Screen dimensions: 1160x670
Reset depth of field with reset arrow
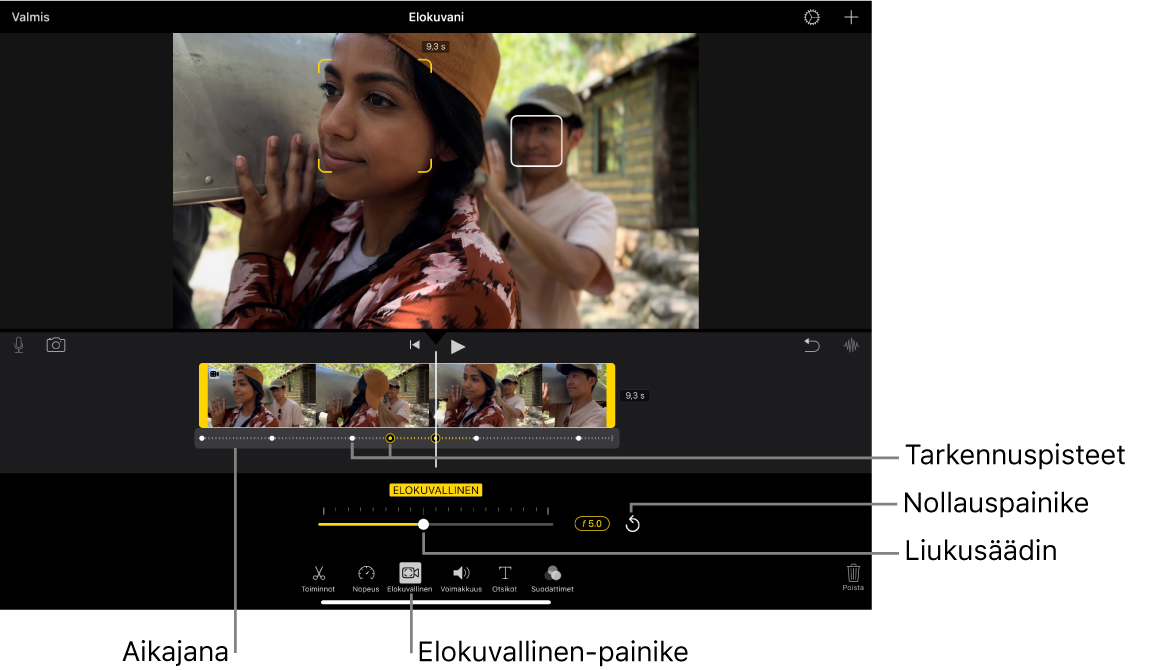tap(633, 524)
